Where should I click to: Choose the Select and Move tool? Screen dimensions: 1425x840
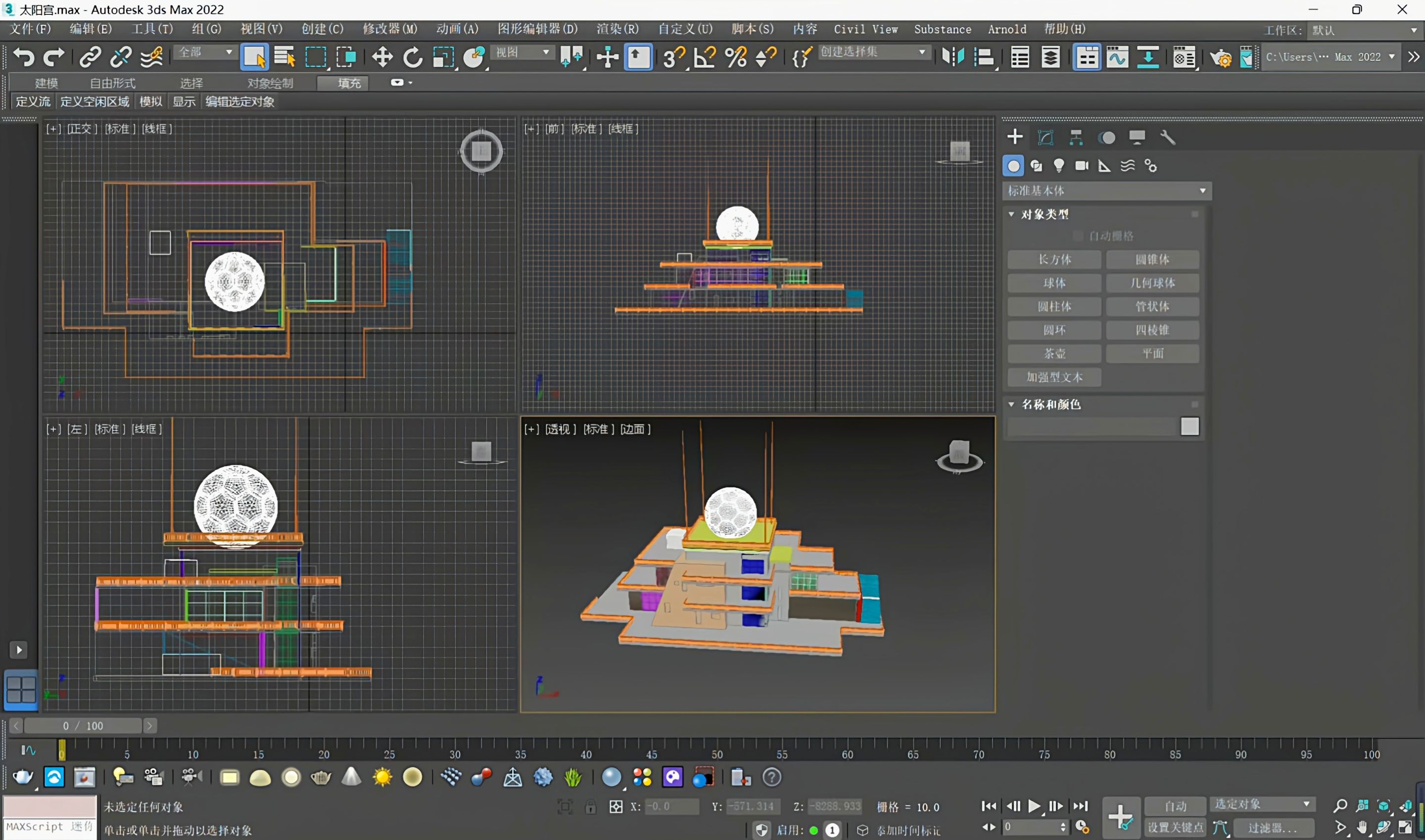point(382,57)
